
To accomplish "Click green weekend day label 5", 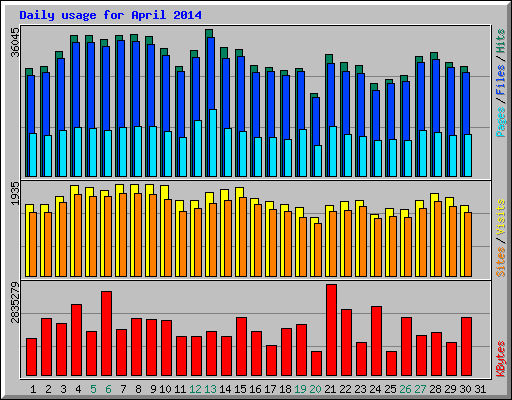I will (93, 389).
